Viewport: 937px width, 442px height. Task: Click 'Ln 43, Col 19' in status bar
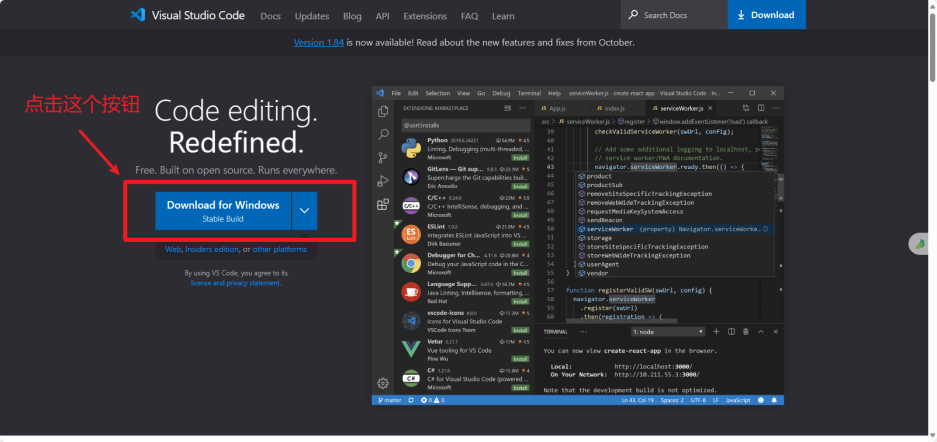click(x=637, y=400)
